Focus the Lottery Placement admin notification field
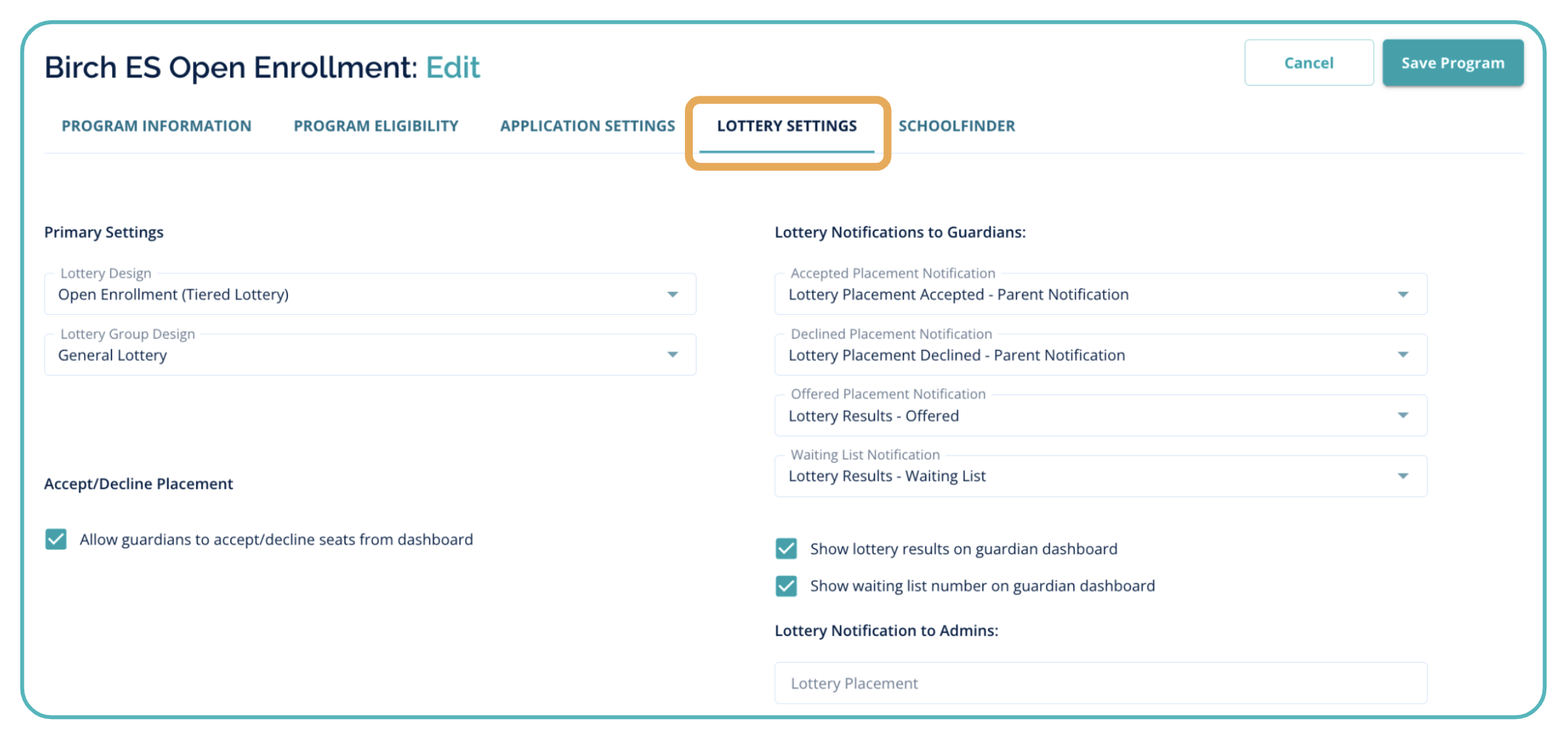The height and width of the screenshot is (744, 1568). (x=1100, y=683)
